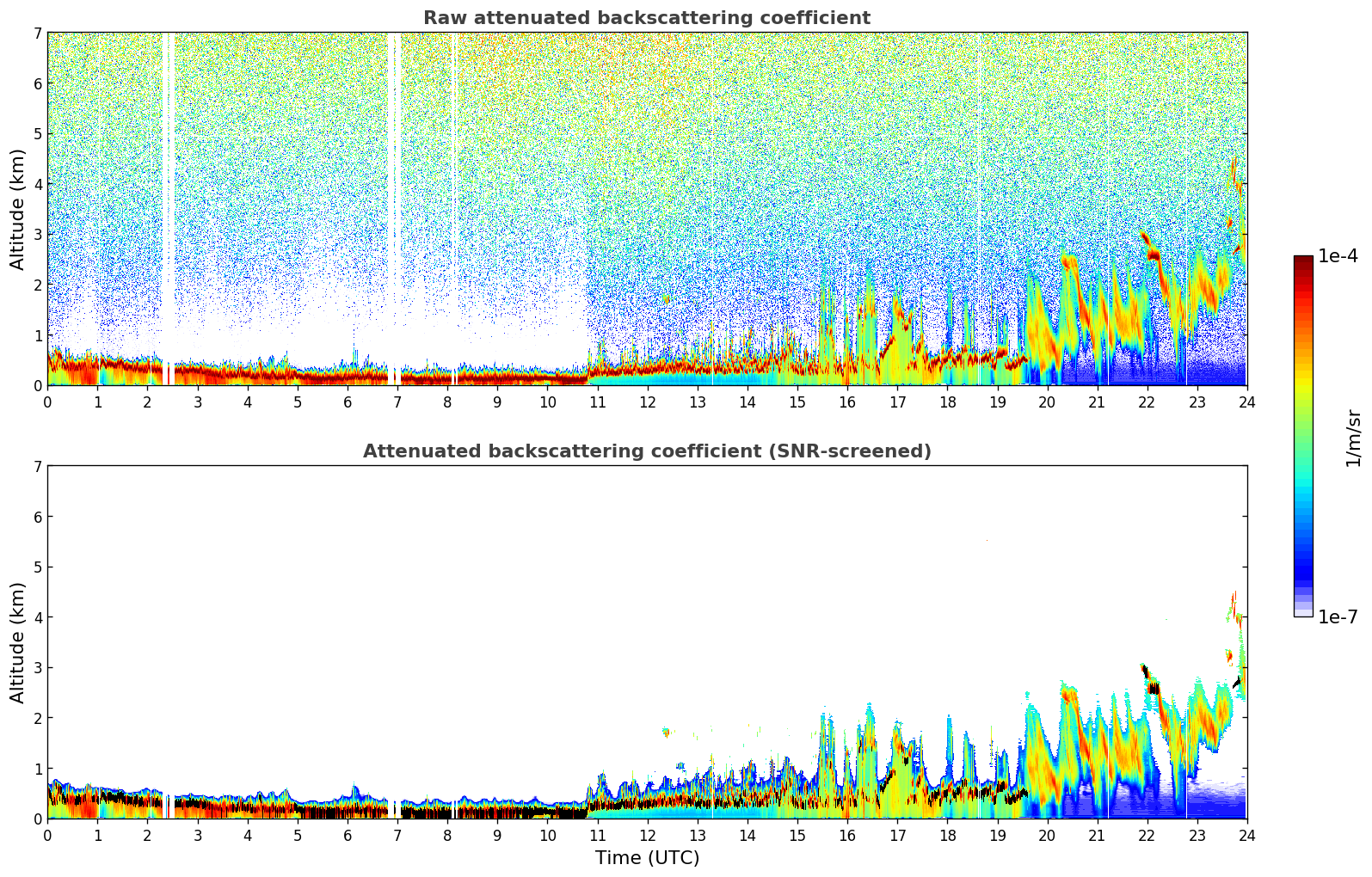Click the "Attenuated backscattering coefficient (SNR-screened)" title

tap(646, 451)
